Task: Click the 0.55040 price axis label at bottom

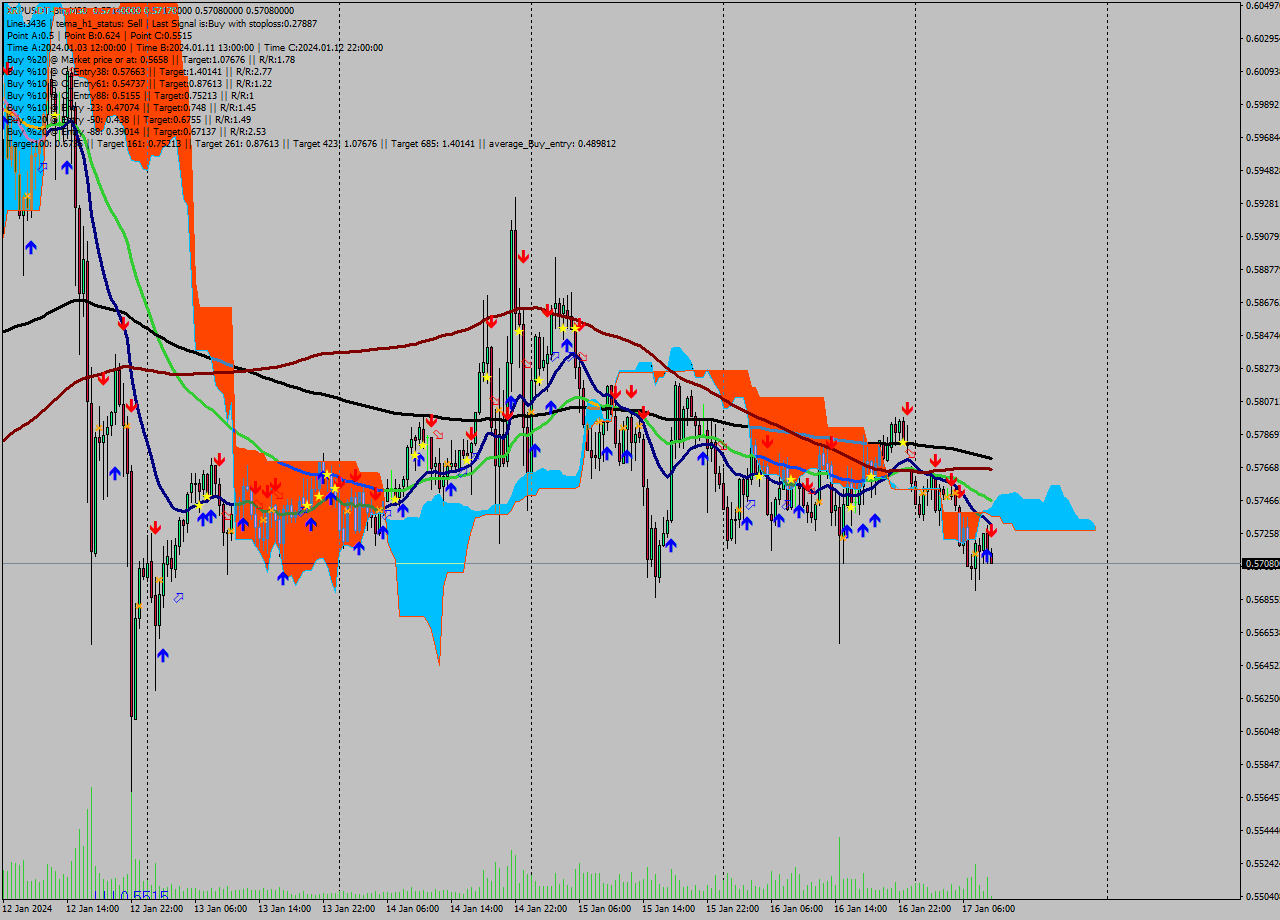Action: (x=1262, y=896)
